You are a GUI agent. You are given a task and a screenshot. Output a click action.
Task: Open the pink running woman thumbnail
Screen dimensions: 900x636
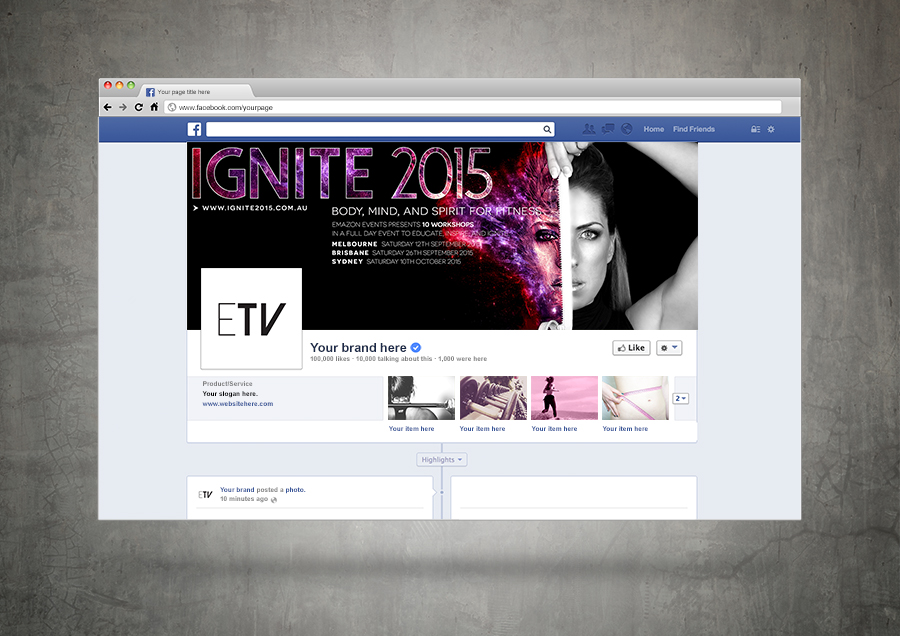tap(564, 398)
